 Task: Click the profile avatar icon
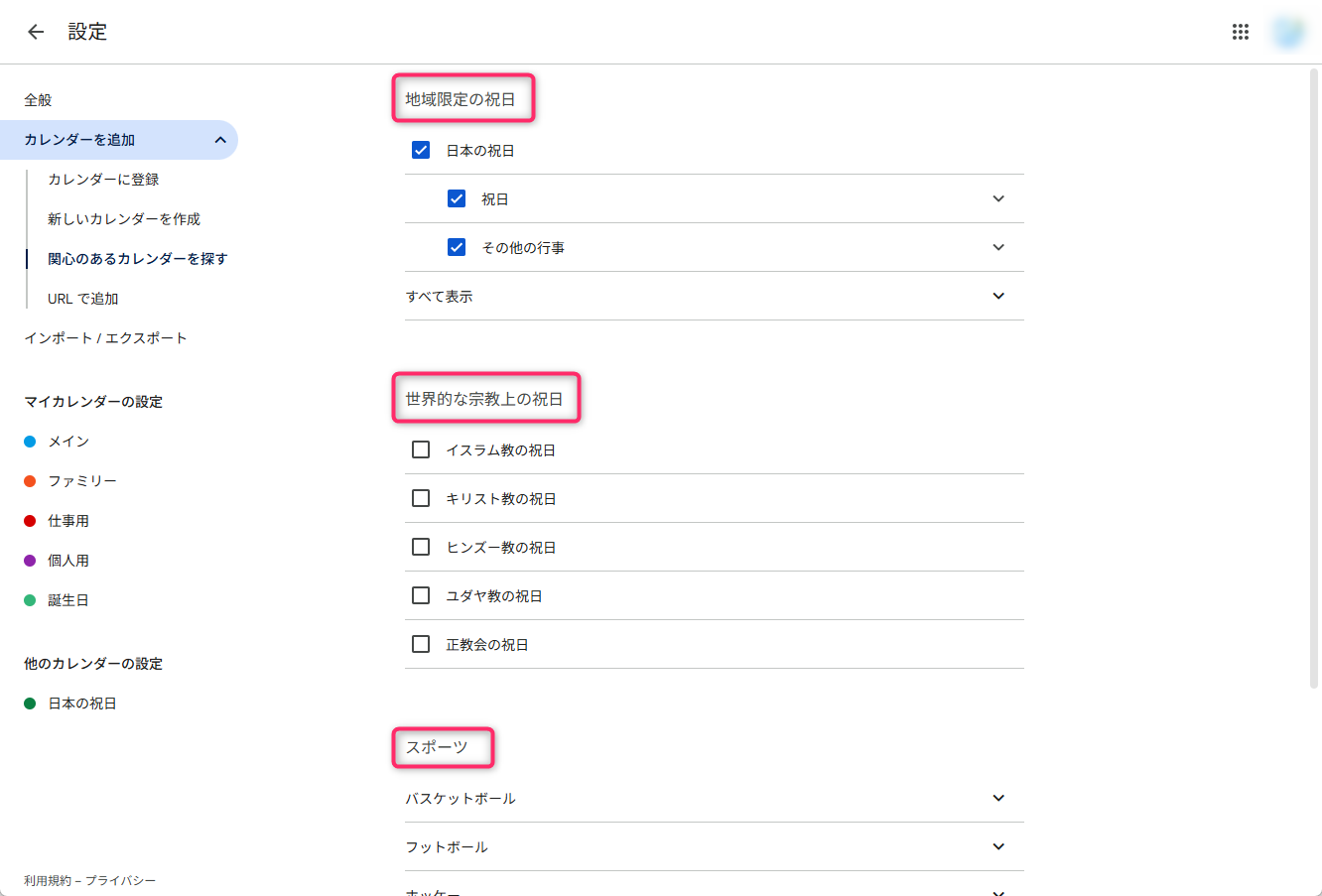[x=1287, y=31]
